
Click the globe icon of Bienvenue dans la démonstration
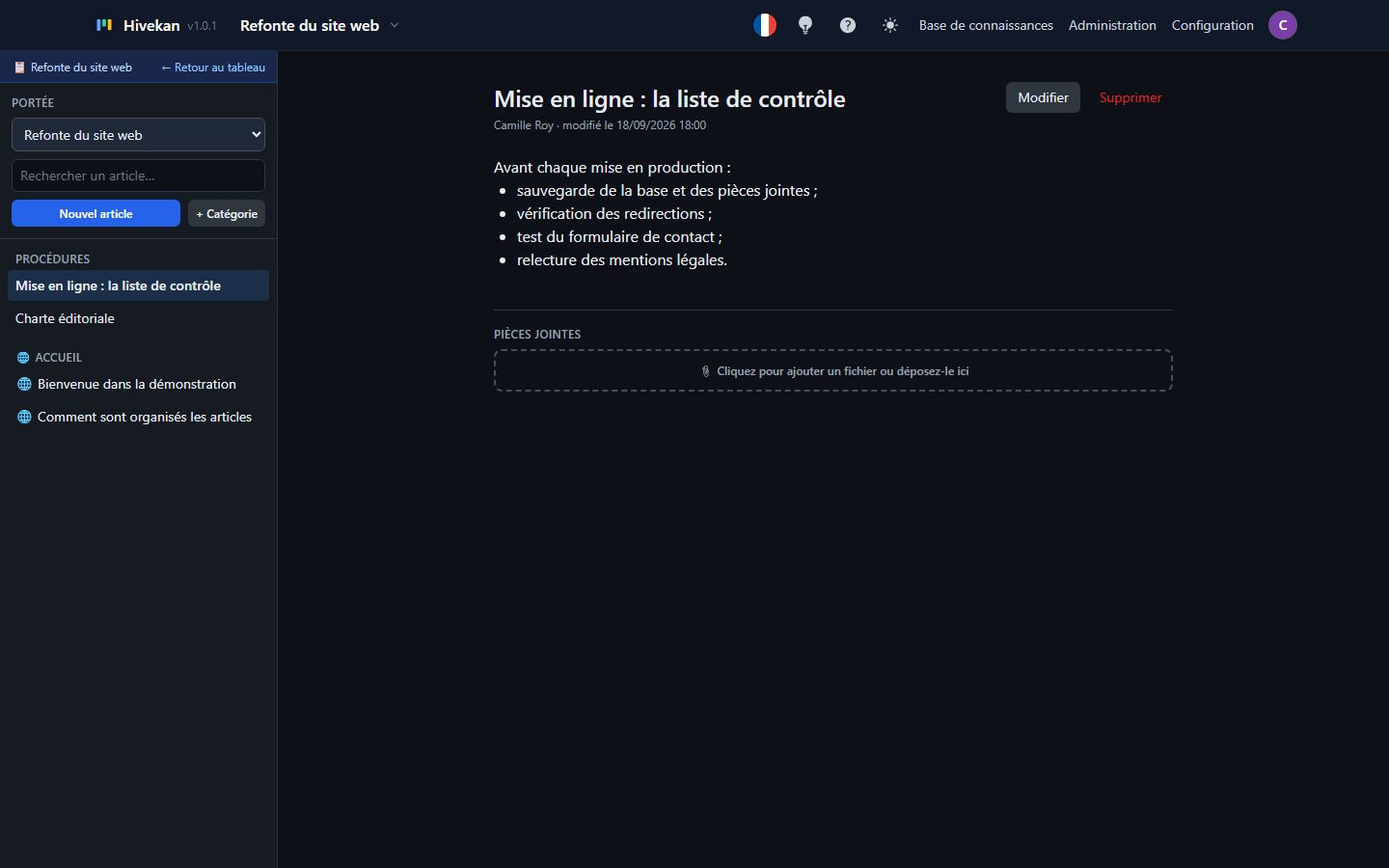(x=24, y=384)
